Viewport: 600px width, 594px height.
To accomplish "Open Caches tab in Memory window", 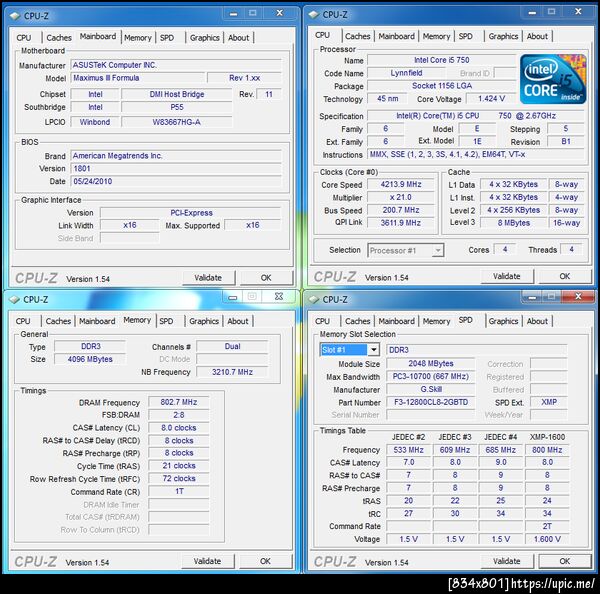I will click(x=58, y=321).
